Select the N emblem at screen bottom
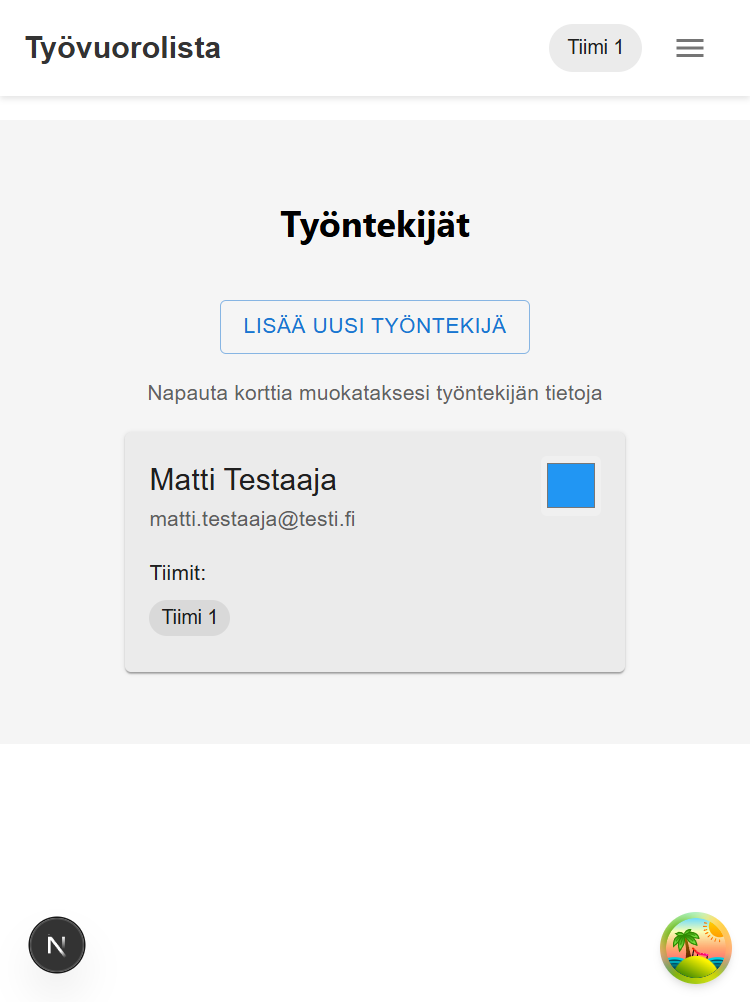 pyautogui.click(x=57, y=944)
